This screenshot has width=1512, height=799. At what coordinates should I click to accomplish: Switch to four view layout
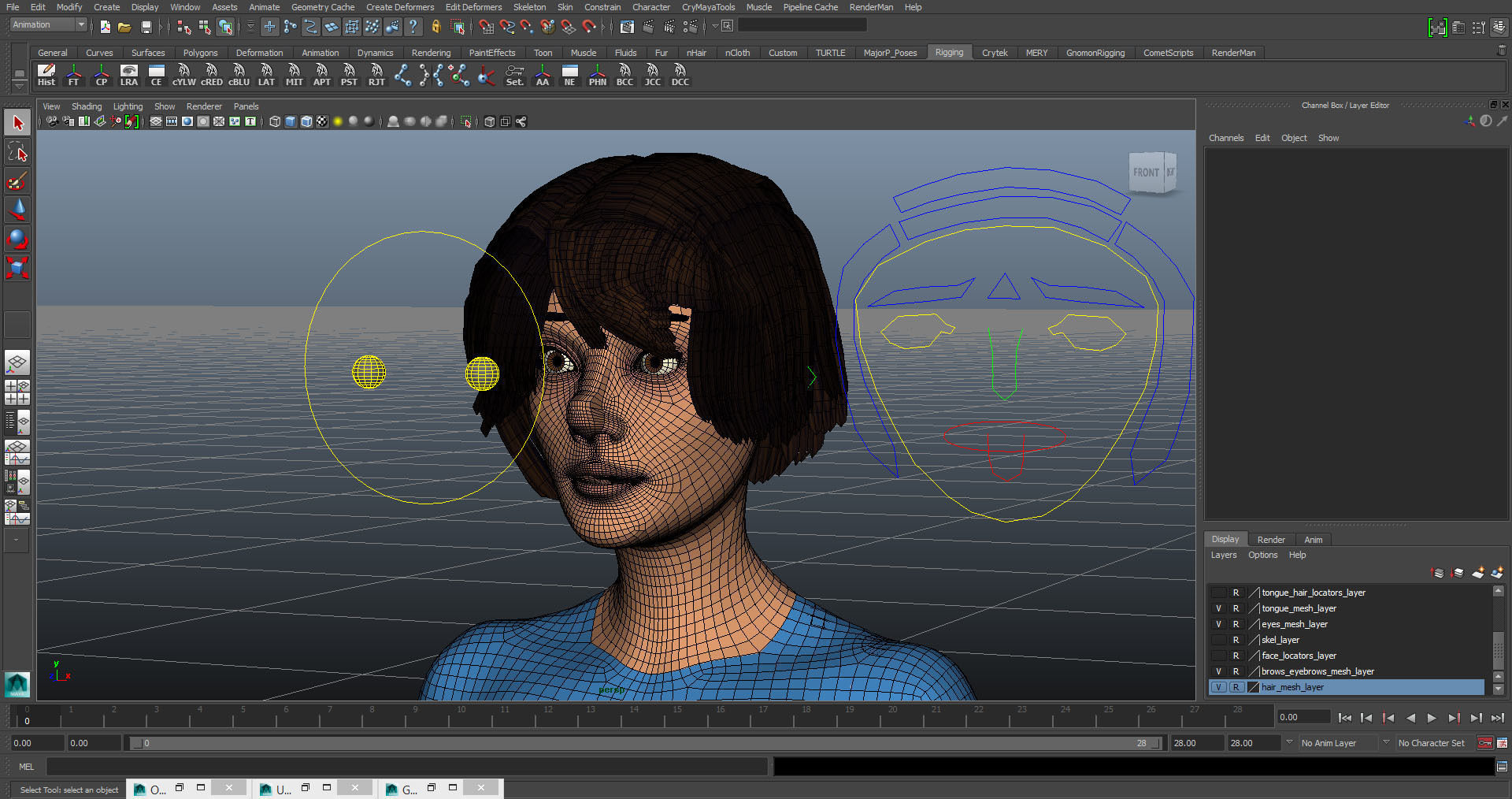coord(17,392)
